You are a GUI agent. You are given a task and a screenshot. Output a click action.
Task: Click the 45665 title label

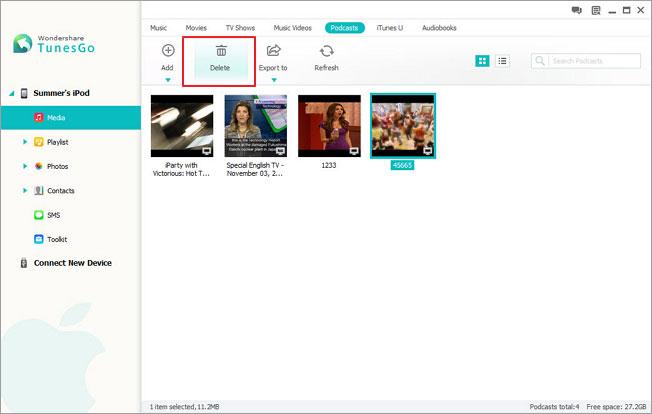pos(402,165)
